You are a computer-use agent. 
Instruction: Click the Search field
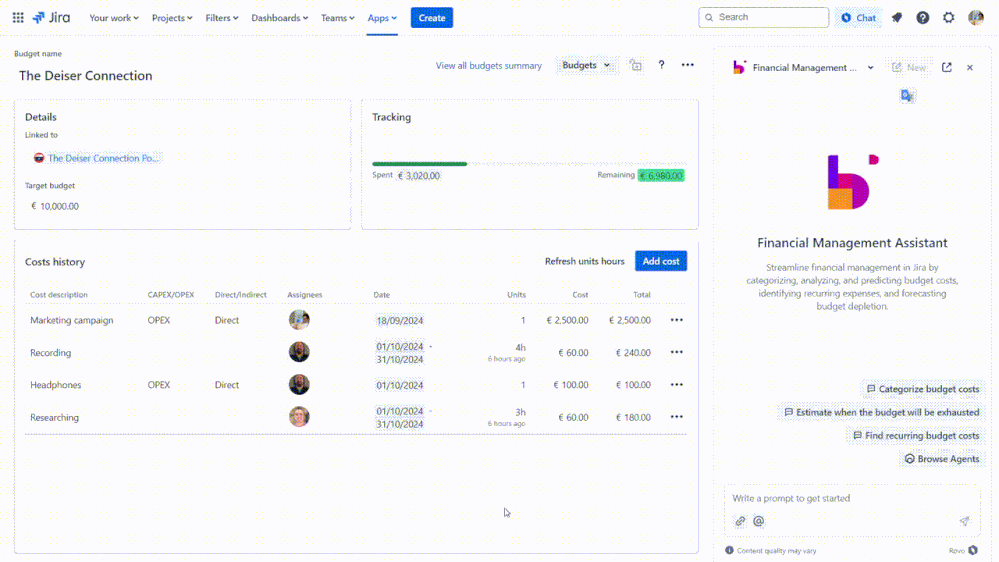click(x=763, y=17)
